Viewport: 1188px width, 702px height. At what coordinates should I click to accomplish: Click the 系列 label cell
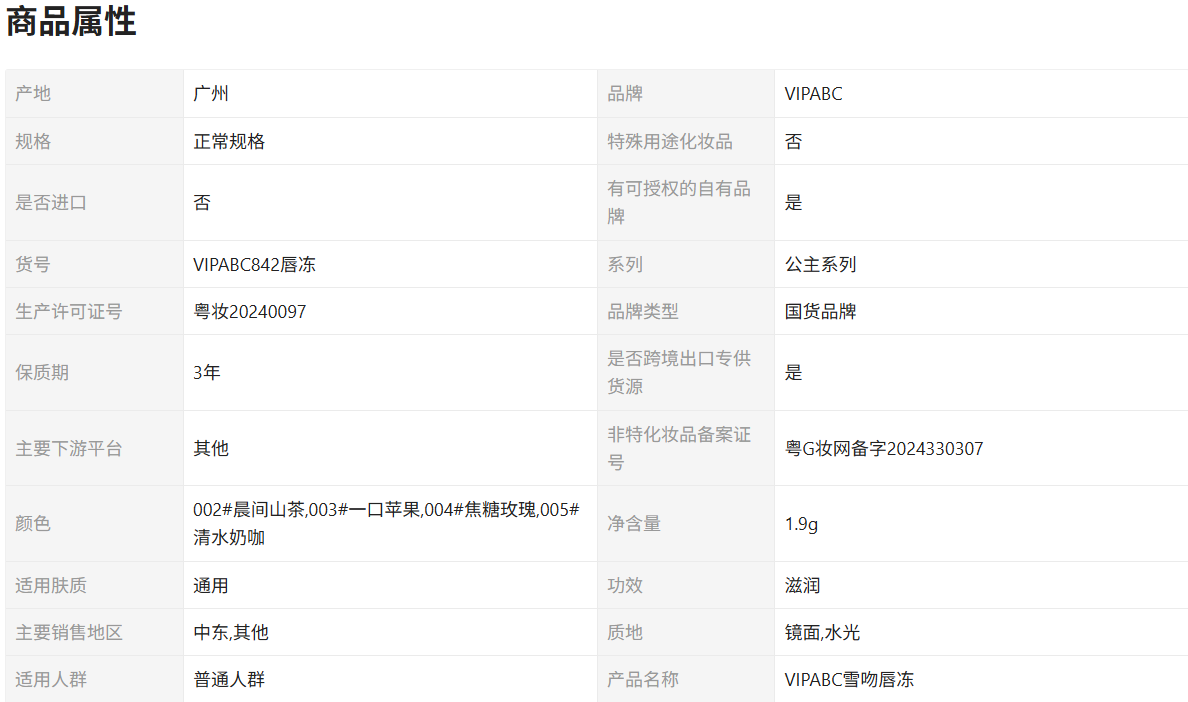pos(686,264)
